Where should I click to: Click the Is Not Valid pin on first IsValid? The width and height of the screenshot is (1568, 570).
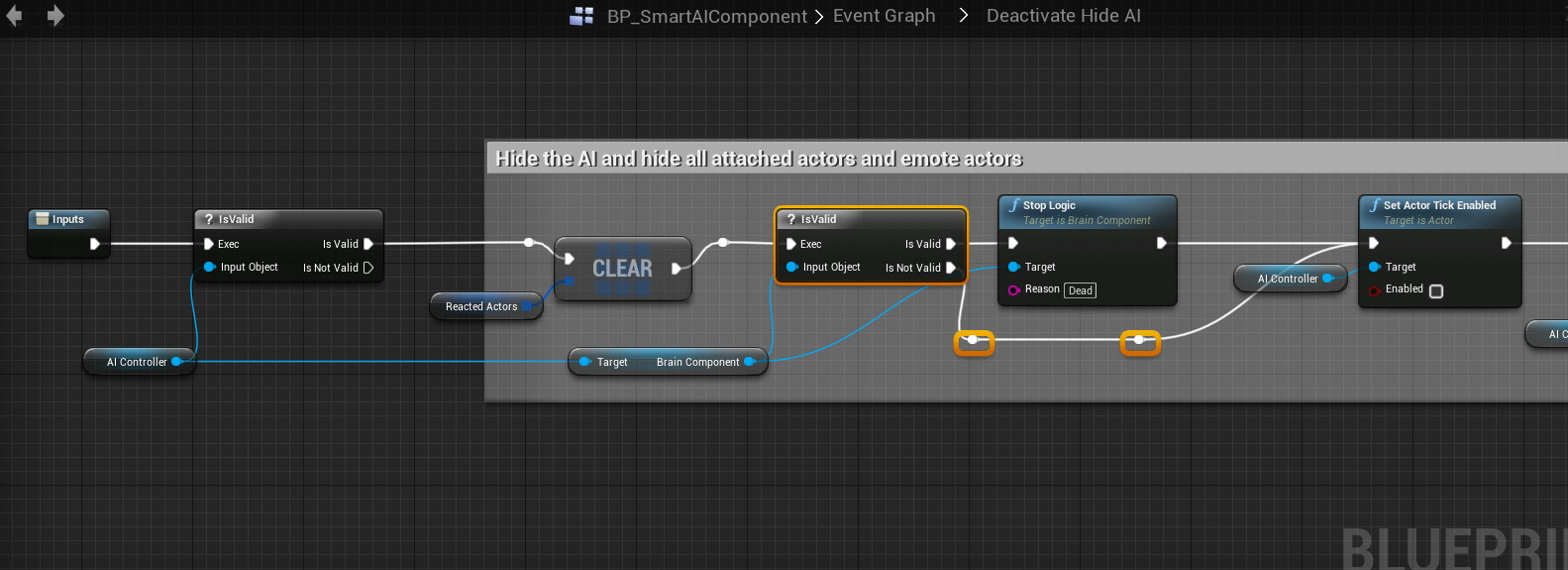368,268
